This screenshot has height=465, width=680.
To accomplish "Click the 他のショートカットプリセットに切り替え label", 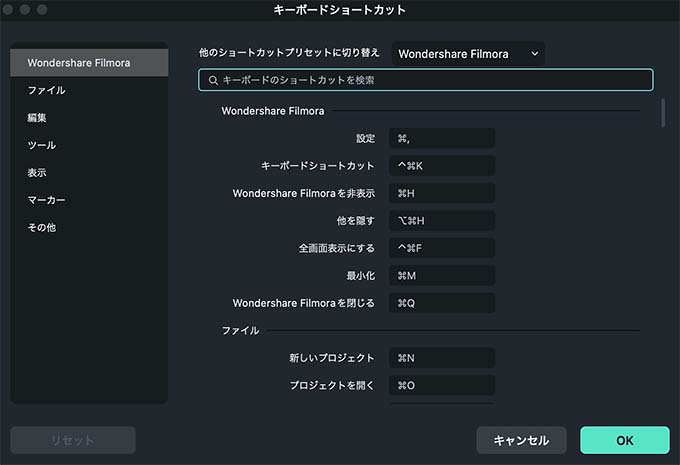I will click(x=289, y=53).
